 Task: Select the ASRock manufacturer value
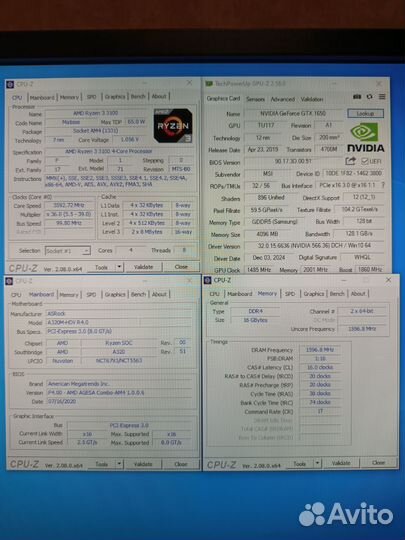(x=119, y=314)
